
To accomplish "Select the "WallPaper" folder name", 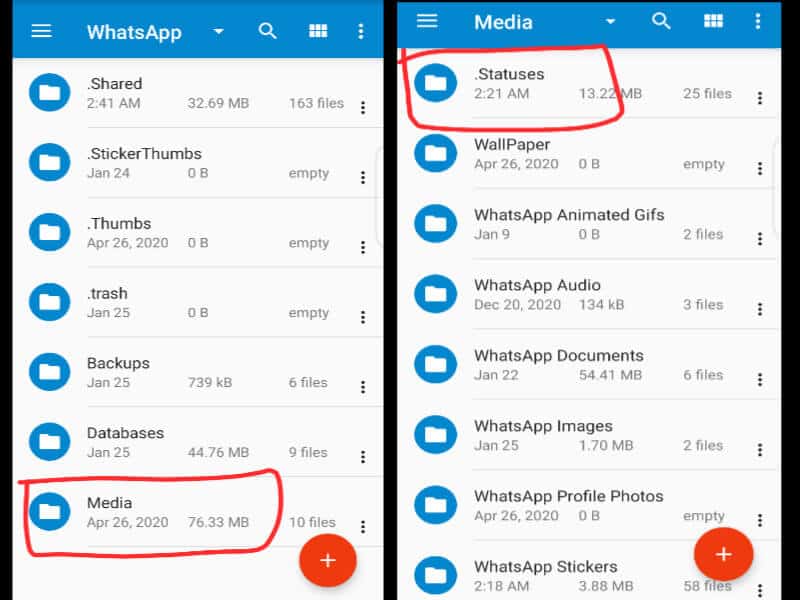I will pyautogui.click(x=512, y=145).
